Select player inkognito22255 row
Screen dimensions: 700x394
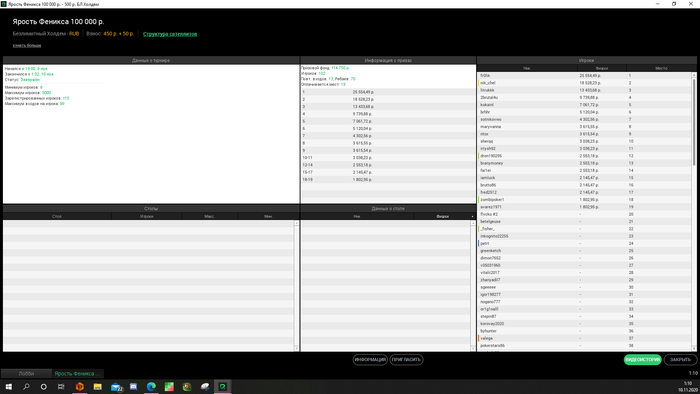[584, 236]
